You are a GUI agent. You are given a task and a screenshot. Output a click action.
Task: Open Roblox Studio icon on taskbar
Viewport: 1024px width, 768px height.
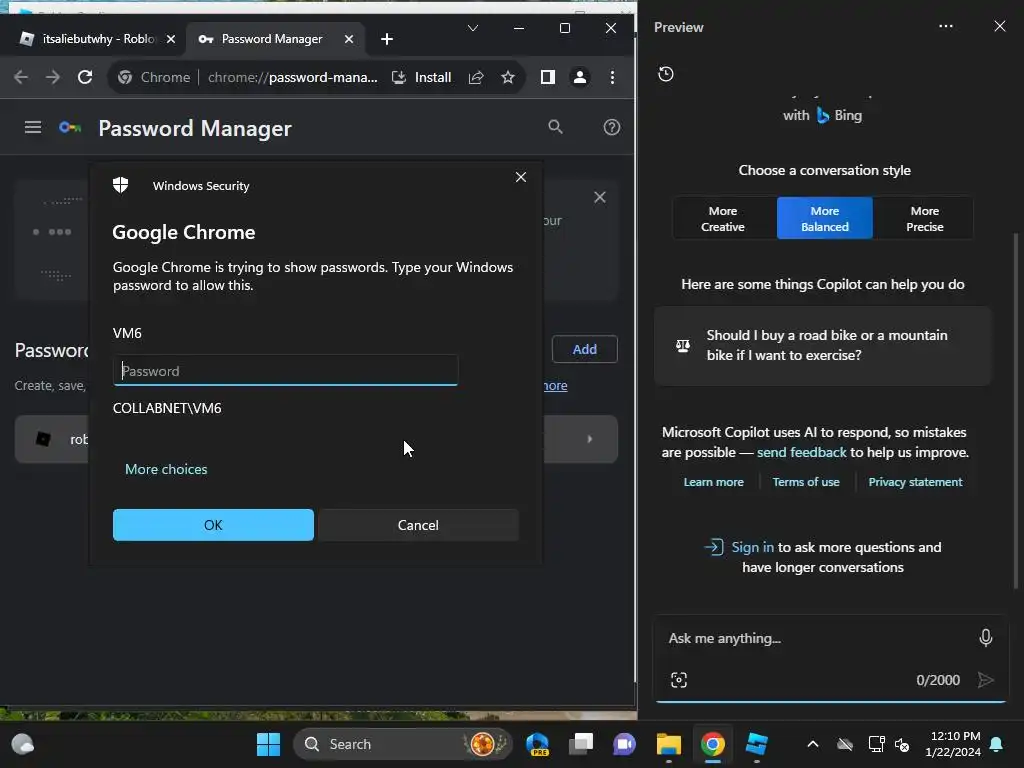click(x=756, y=744)
